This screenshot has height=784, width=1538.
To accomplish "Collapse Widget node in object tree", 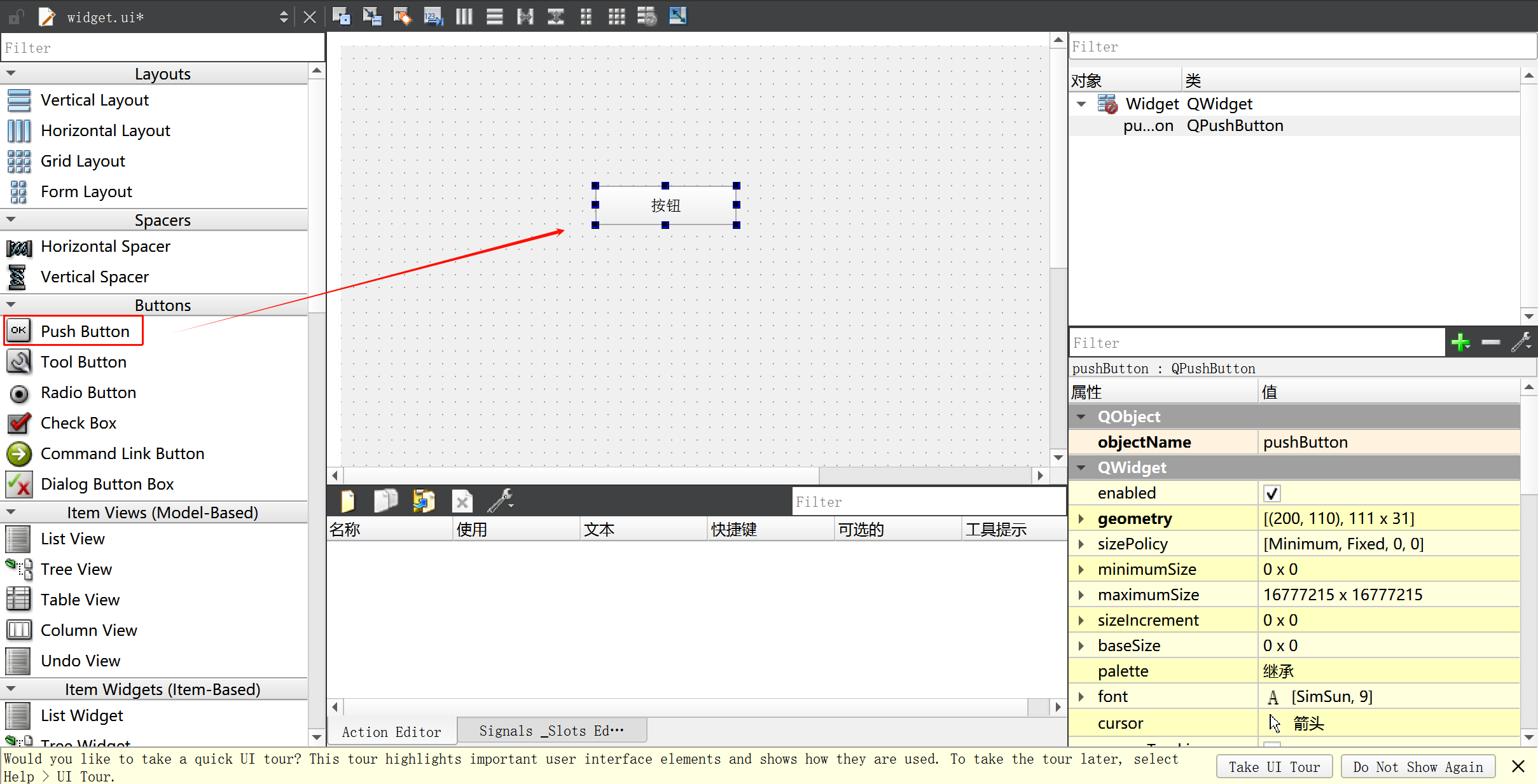I will pos(1081,104).
